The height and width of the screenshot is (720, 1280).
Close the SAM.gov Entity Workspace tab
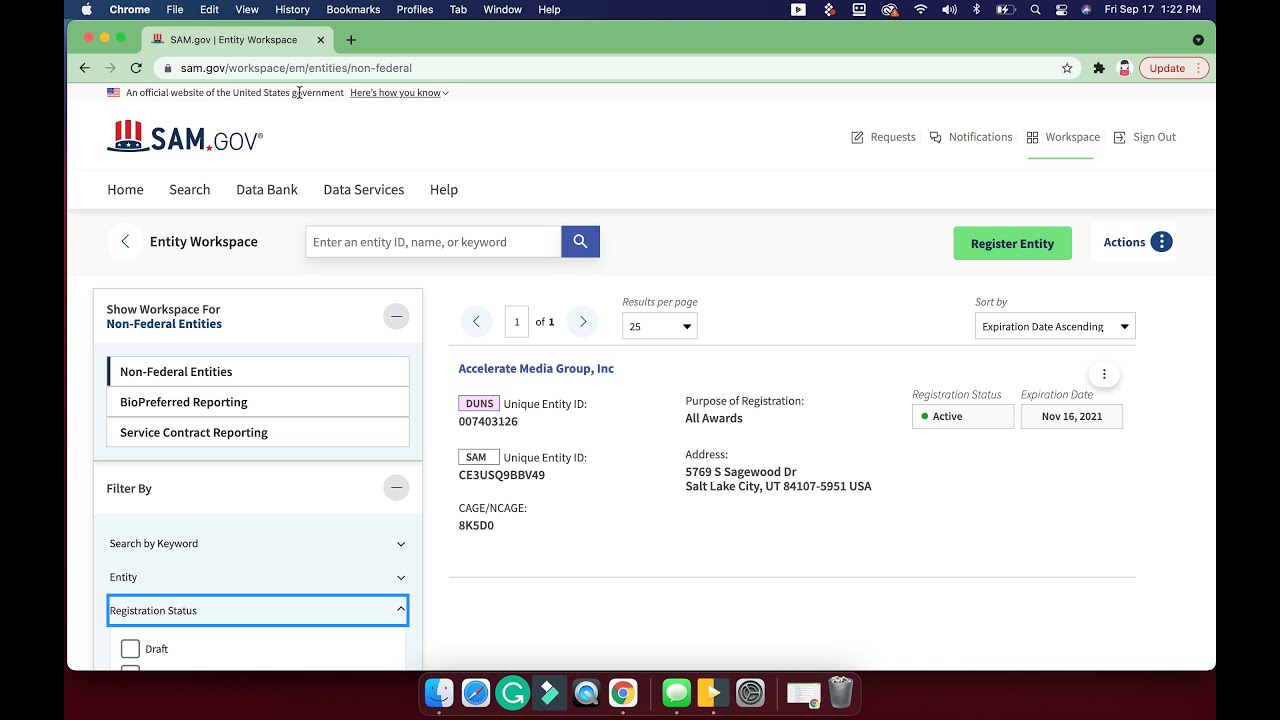click(321, 40)
